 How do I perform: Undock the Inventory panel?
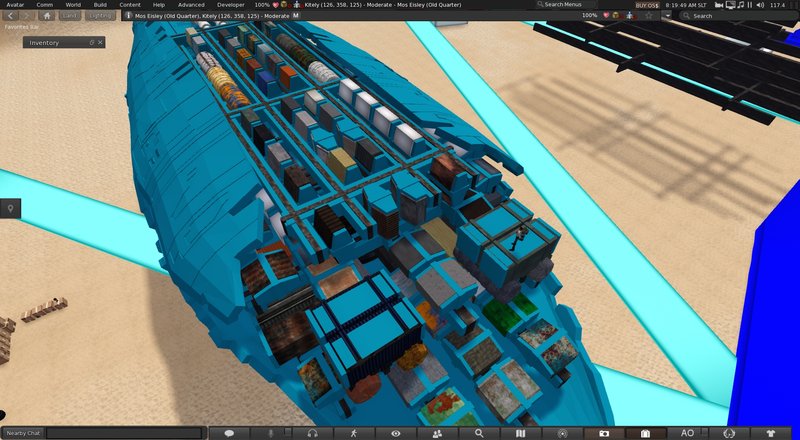click(92, 42)
